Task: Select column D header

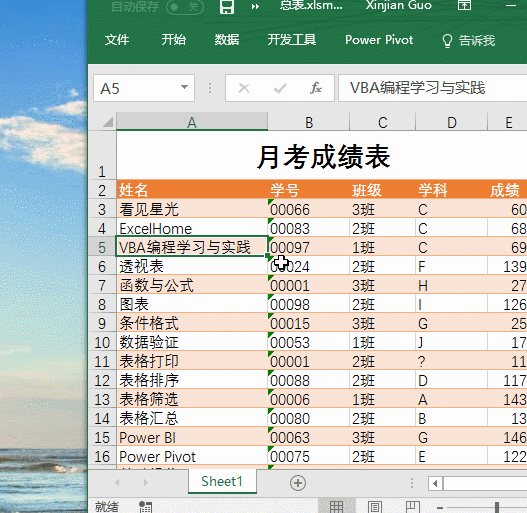Action: pos(452,122)
